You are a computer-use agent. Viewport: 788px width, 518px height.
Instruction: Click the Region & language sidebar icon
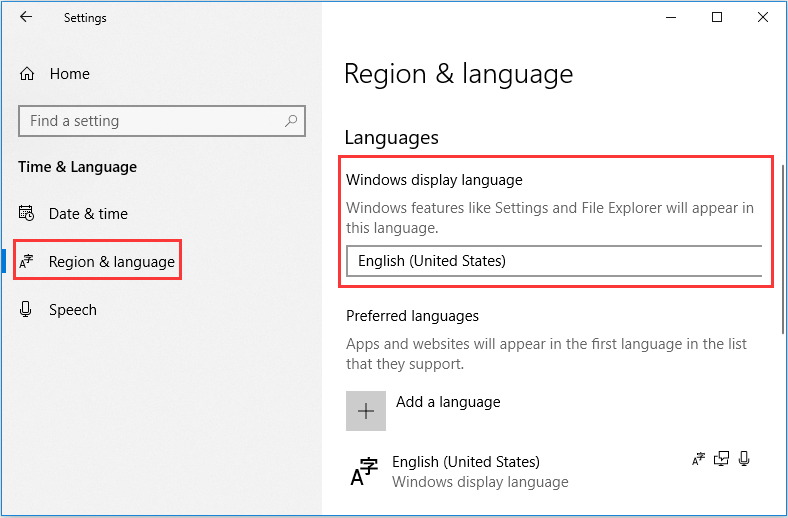(x=26, y=261)
